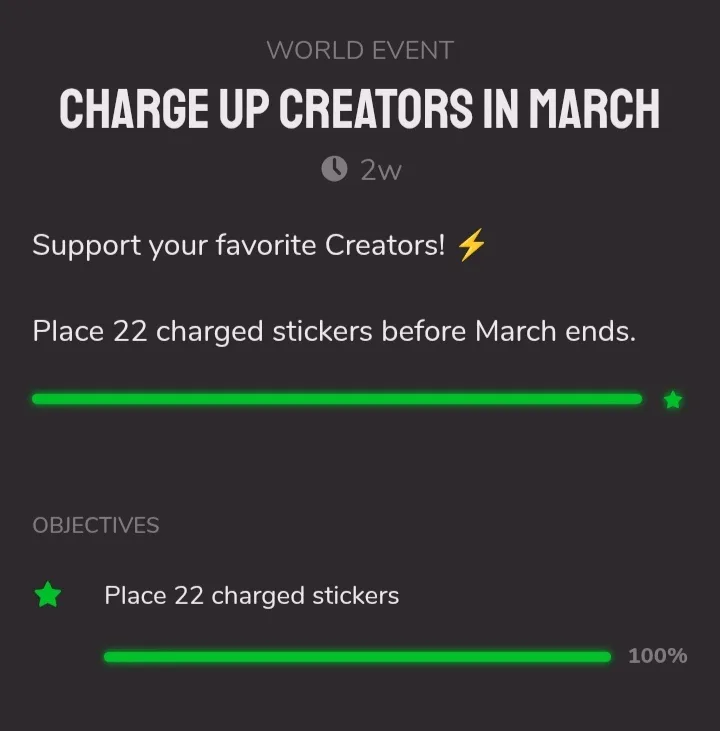Click the main event progress bar
Image resolution: width=720 pixels, height=731 pixels.
[337, 399]
